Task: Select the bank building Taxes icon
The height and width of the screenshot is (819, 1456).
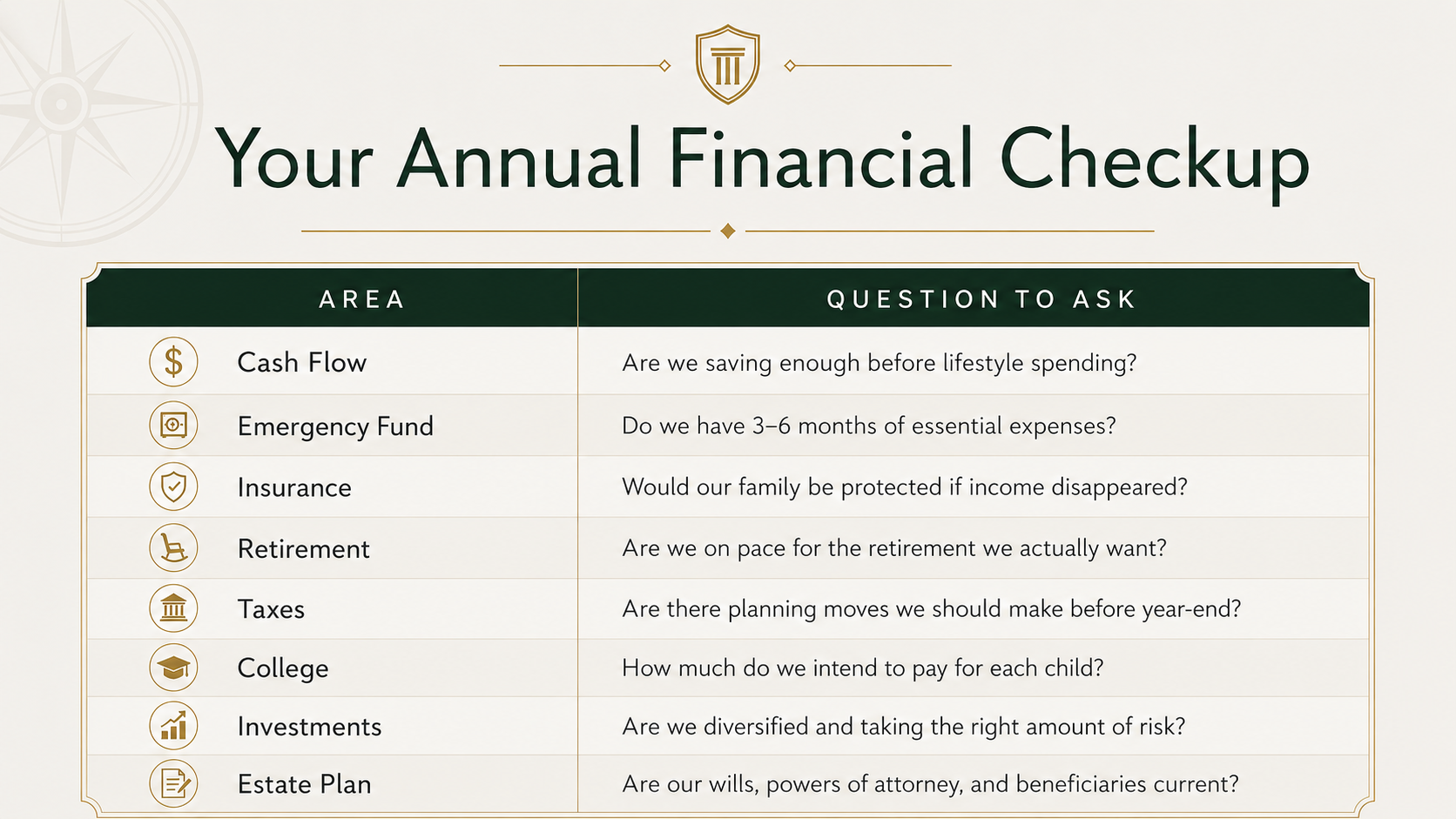Action: click(x=173, y=608)
